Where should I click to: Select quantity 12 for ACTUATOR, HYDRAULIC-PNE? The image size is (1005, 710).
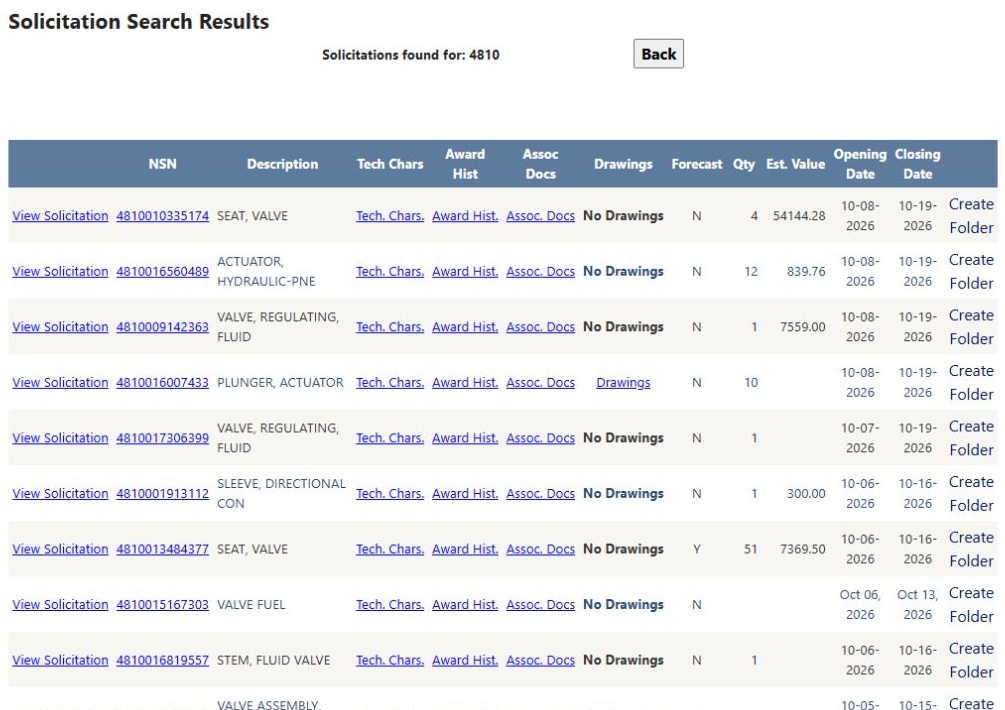pos(751,272)
